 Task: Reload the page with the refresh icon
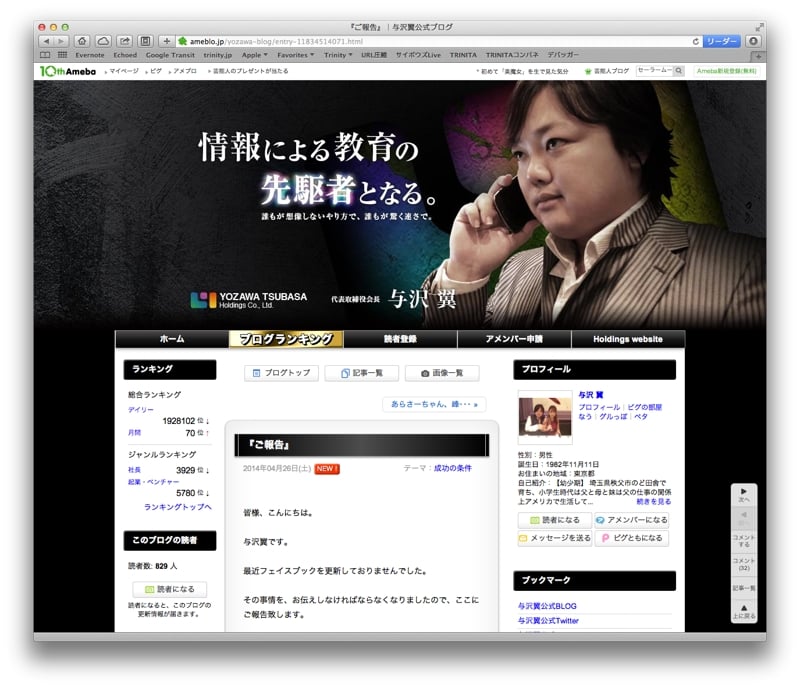coord(695,41)
